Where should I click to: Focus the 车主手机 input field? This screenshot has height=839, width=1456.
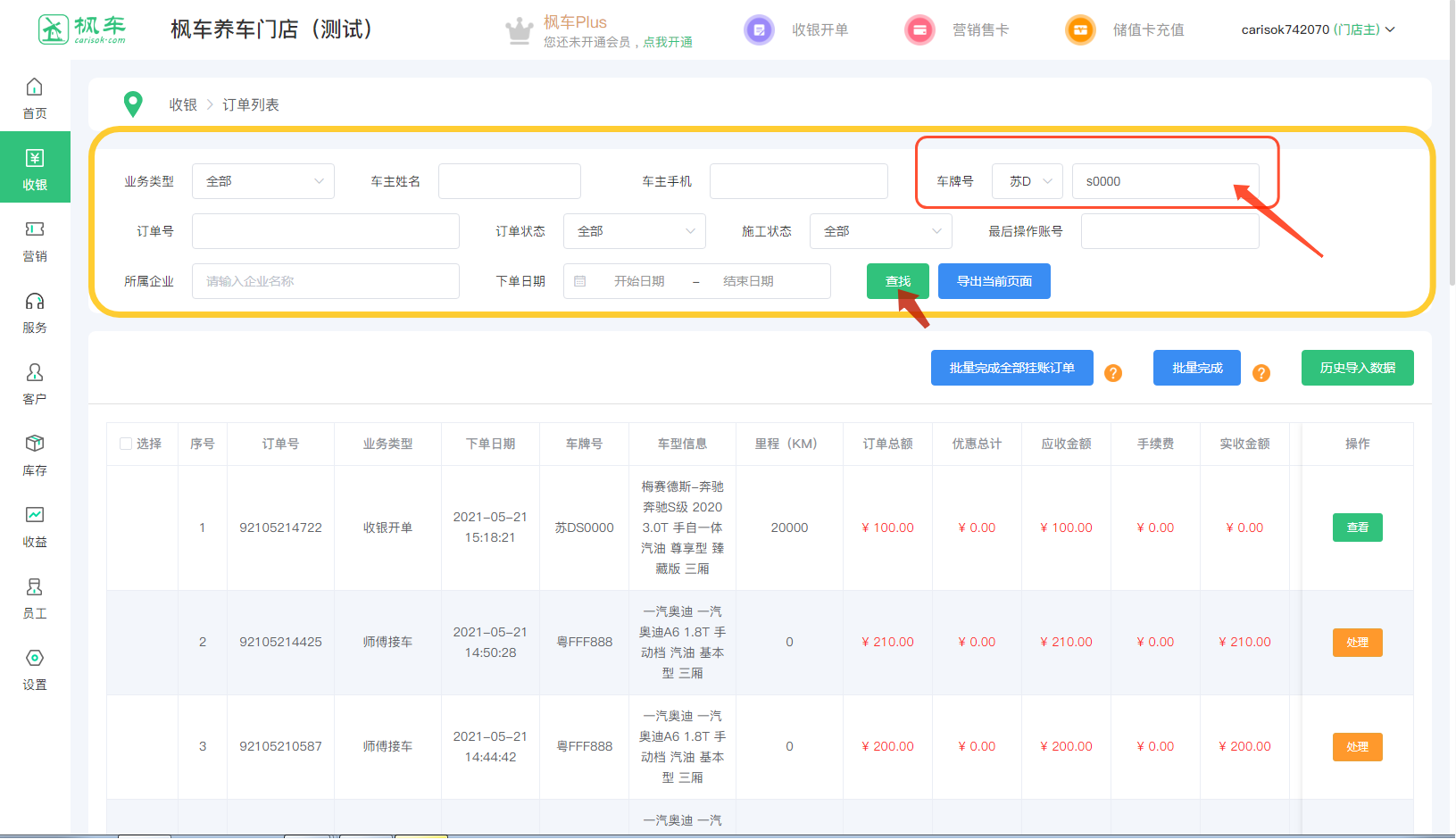(799, 181)
